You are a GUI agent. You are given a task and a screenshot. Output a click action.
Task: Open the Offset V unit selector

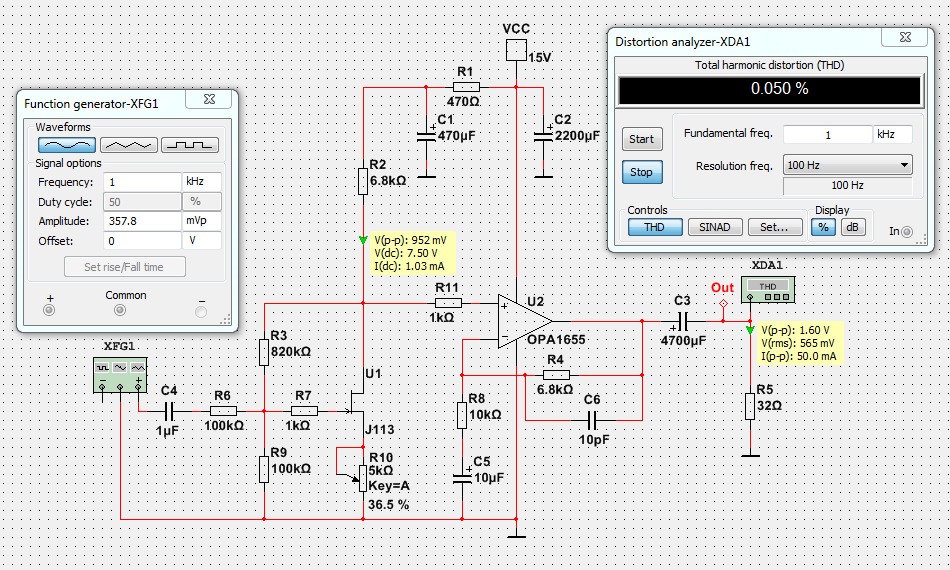click(201, 240)
